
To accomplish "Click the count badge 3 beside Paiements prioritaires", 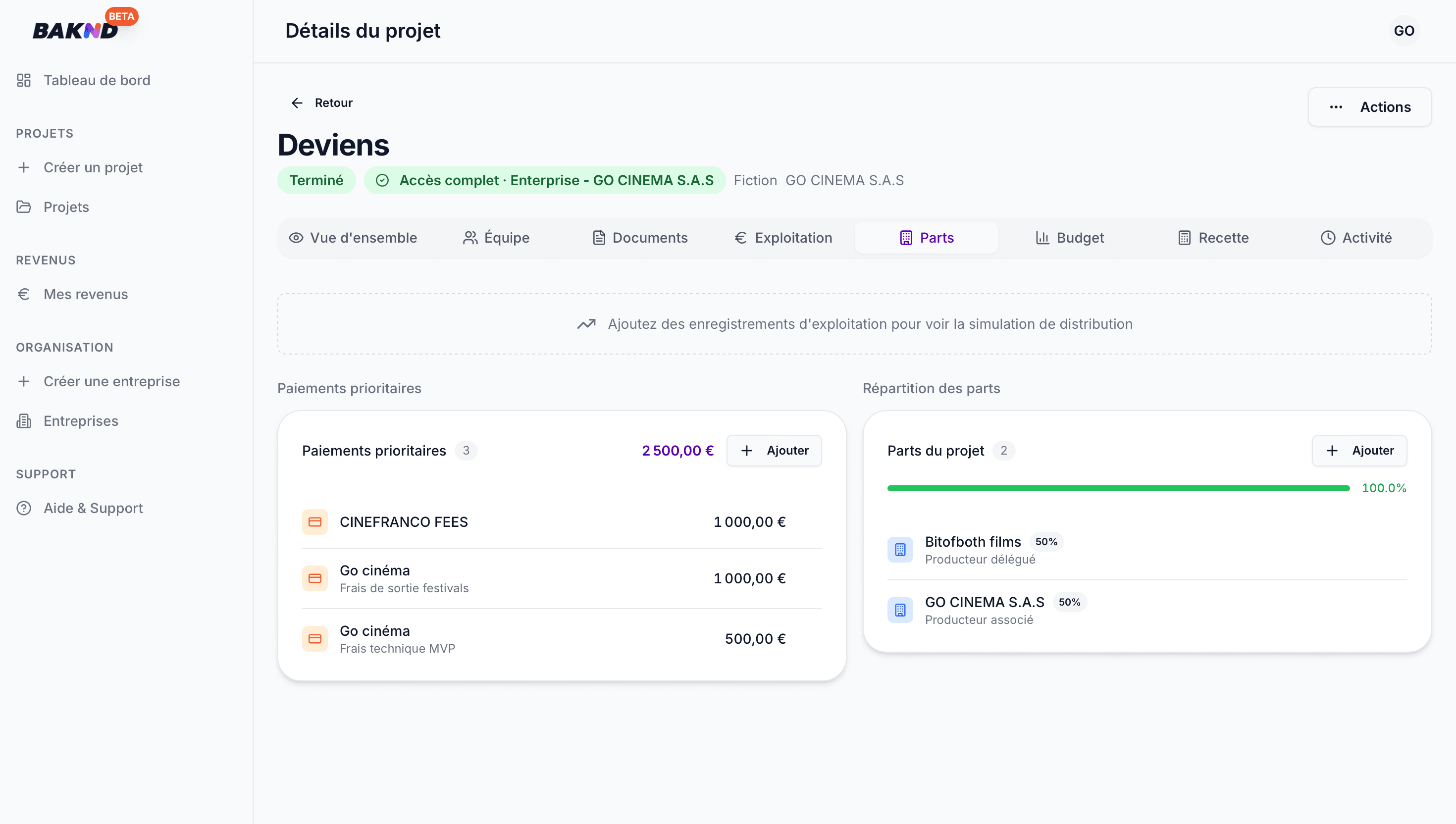I will 467,451.
